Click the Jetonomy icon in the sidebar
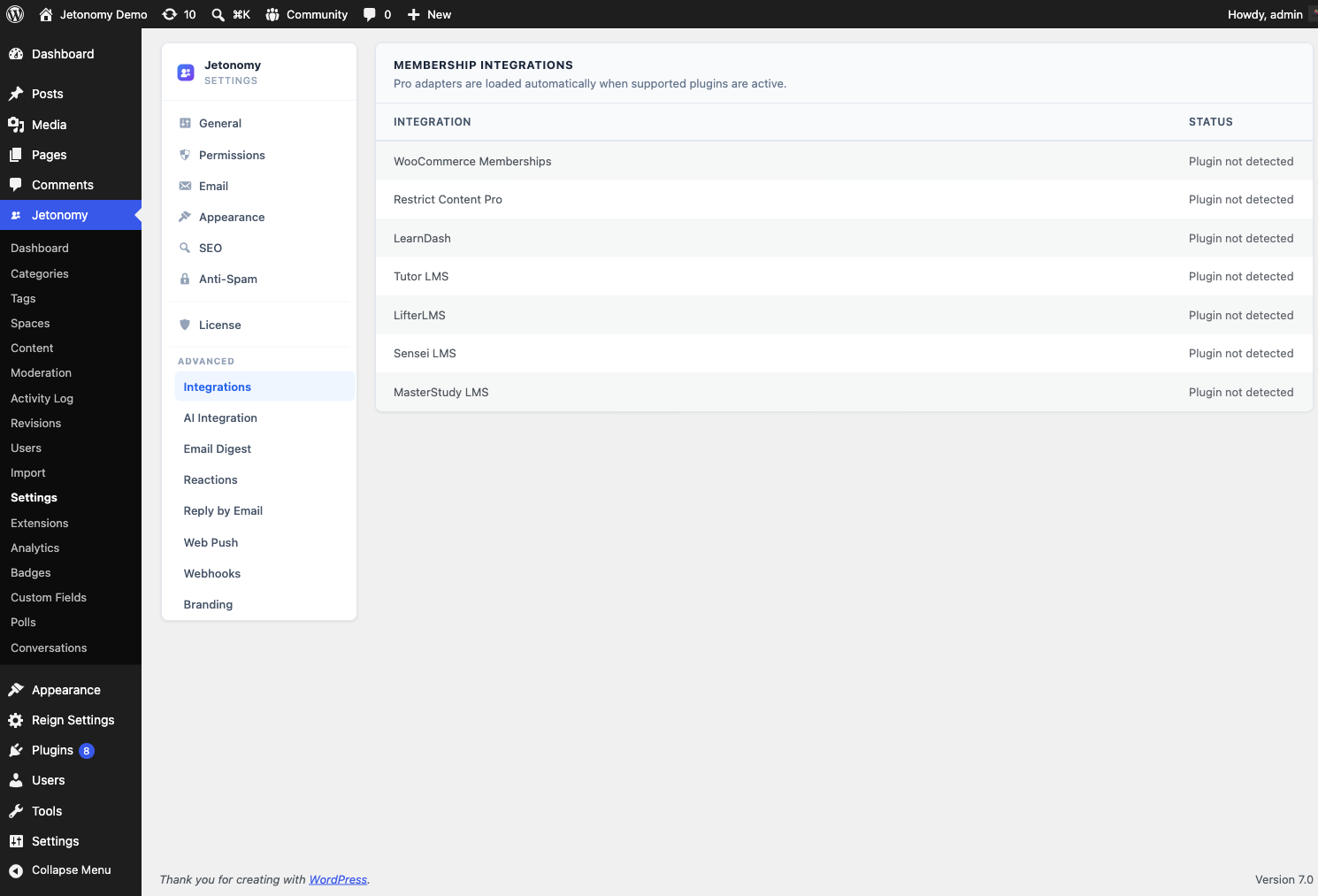Viewport: 1318px width, 896px height. (16, 215)
